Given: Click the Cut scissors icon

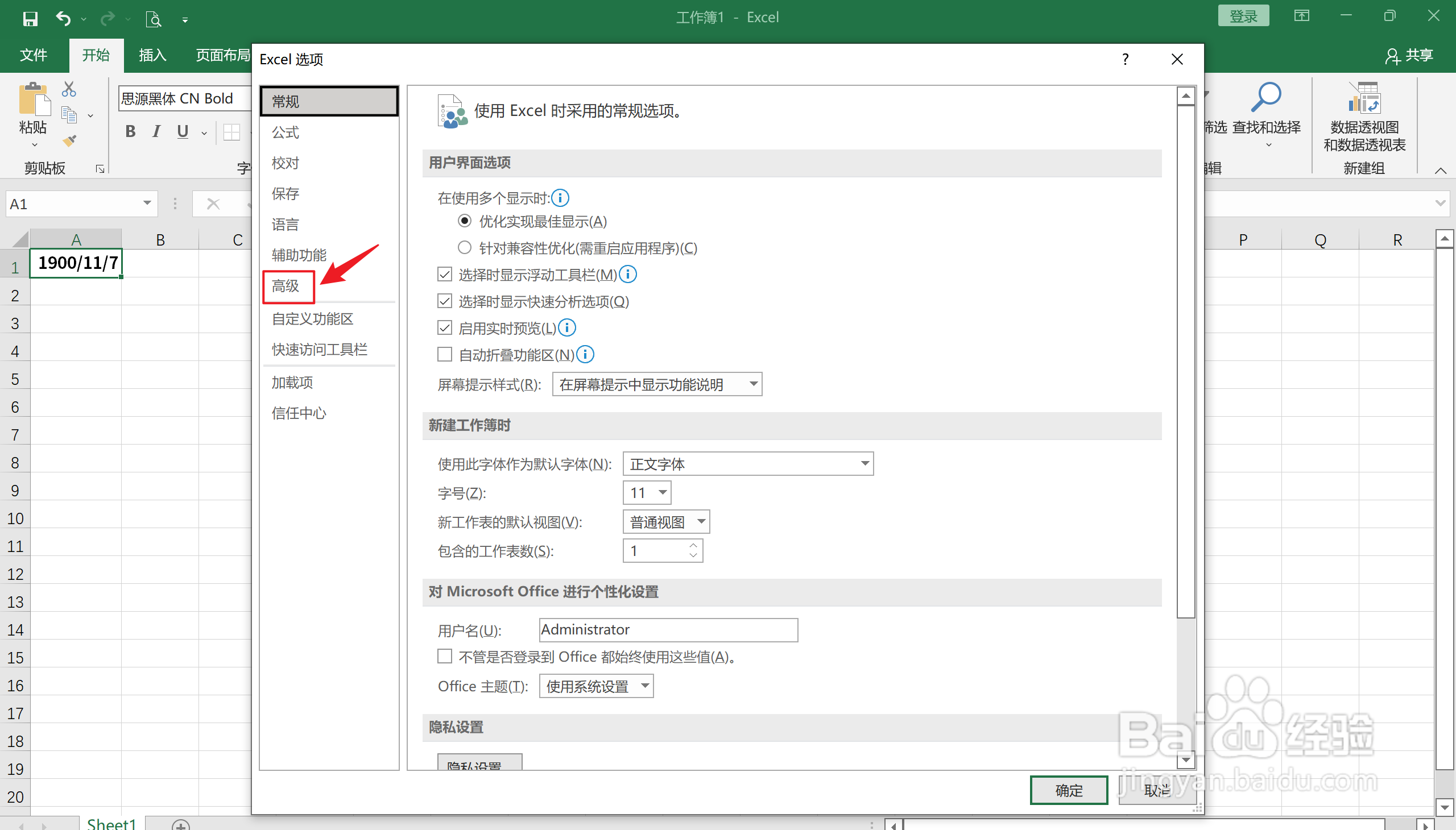Looking at the screenshot, I should click(x=69, y=89).
